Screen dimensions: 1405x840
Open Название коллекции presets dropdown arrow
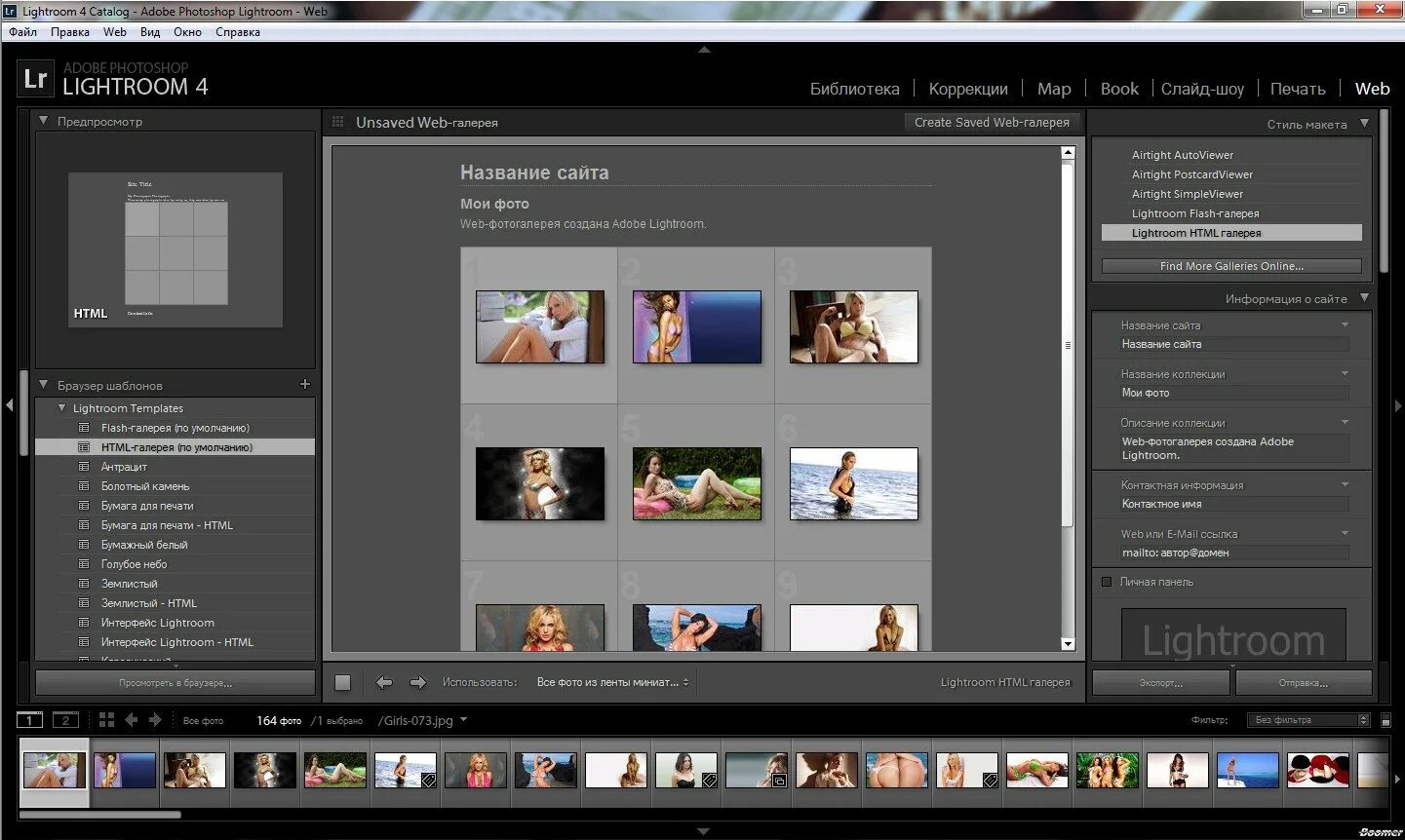tap(1345, 373)
